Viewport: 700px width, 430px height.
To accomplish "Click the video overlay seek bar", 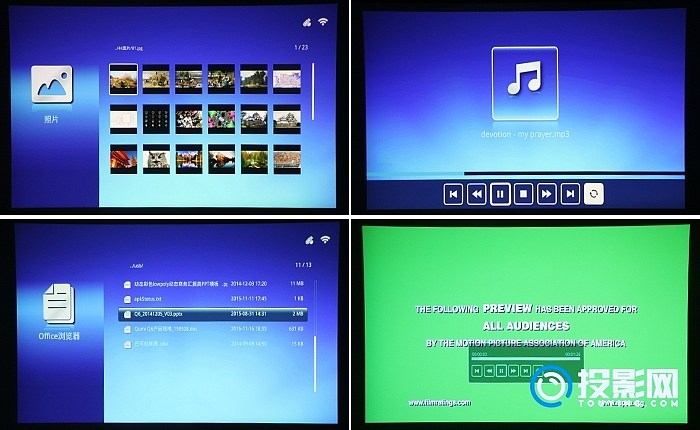I will coord(526,358).
